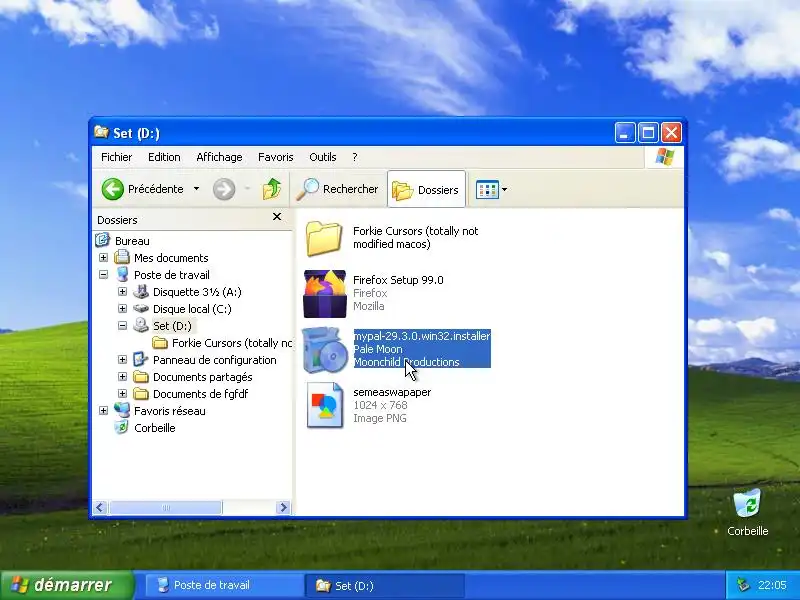The width and height of the screenshot is (800, 600).
Task: Close the Dossiers side panel
Action: (x=277, y=217)
